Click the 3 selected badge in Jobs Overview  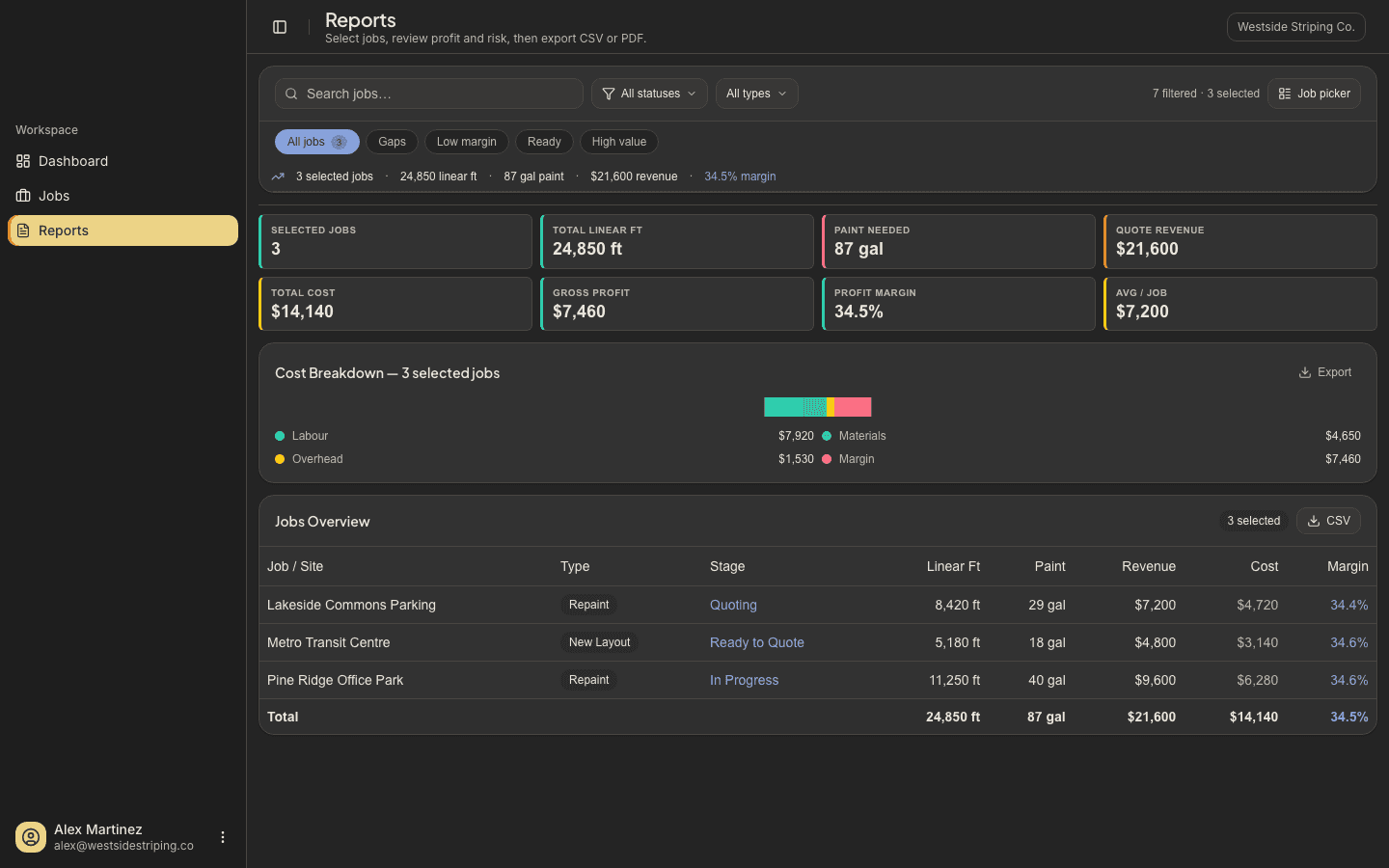tap(1253, 521)
